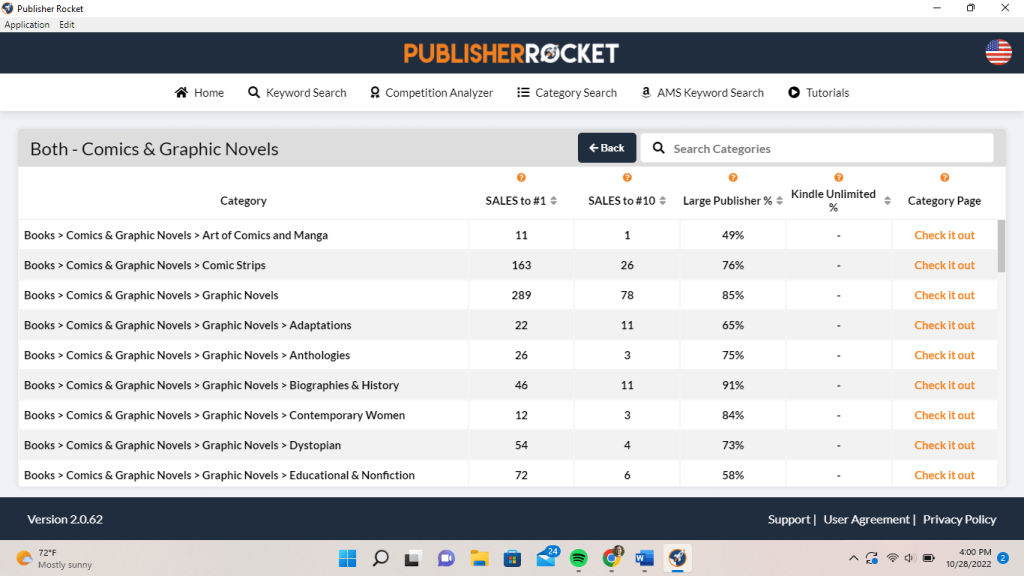Viewport: 1024px width, 576px height.
Task: Check it out for Educational & Nonfiction
Action: tap(944, 475)
